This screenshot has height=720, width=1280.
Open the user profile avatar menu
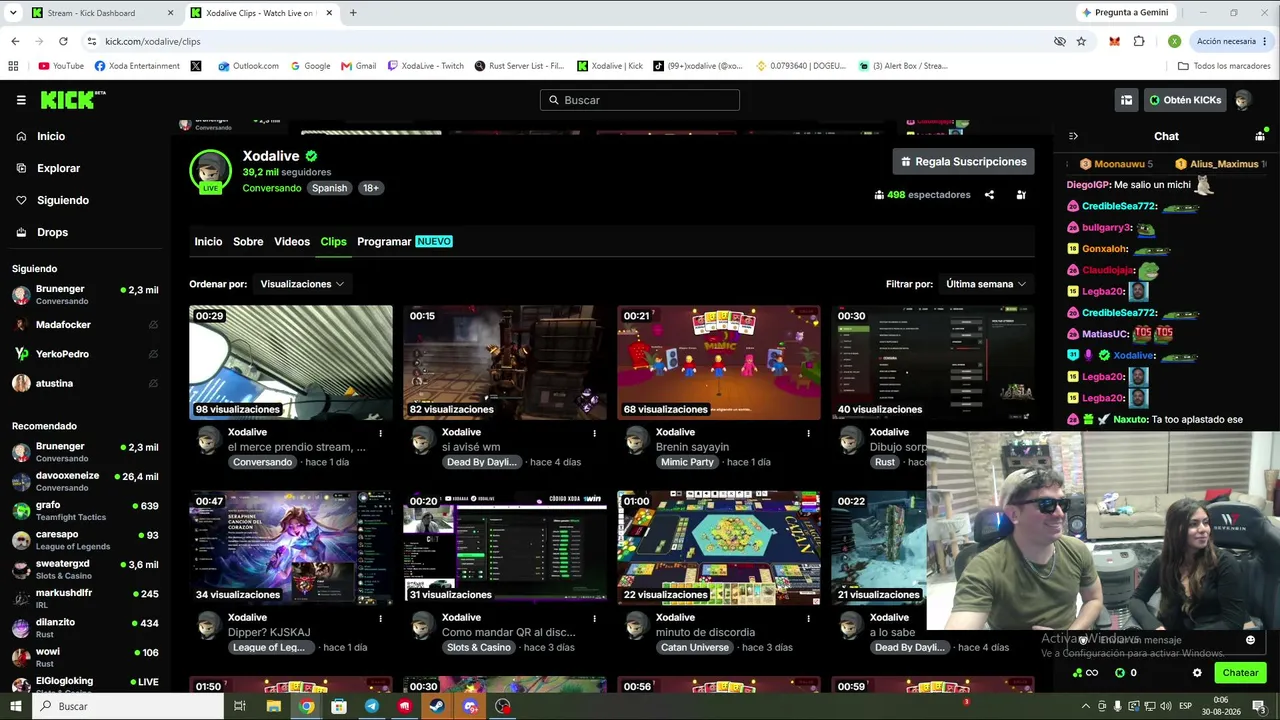point(1243,100)
